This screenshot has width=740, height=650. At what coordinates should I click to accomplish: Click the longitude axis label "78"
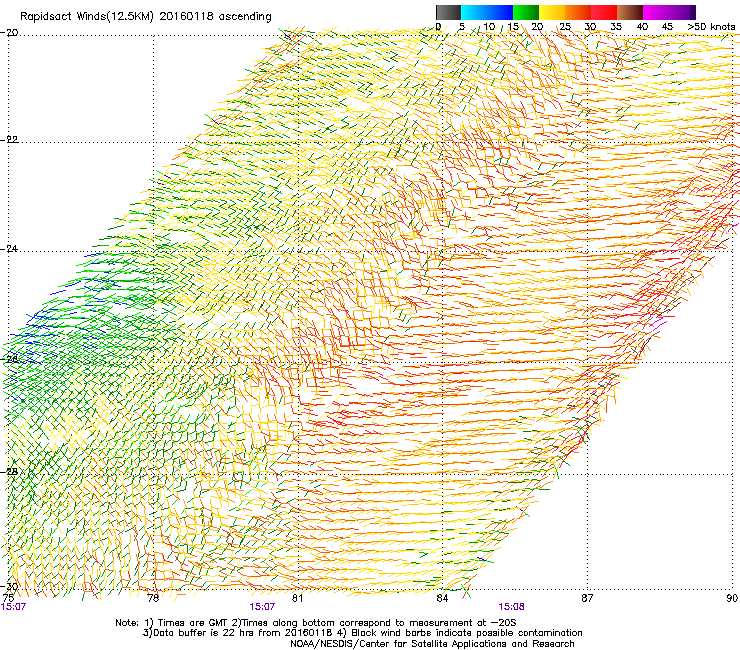153,599
